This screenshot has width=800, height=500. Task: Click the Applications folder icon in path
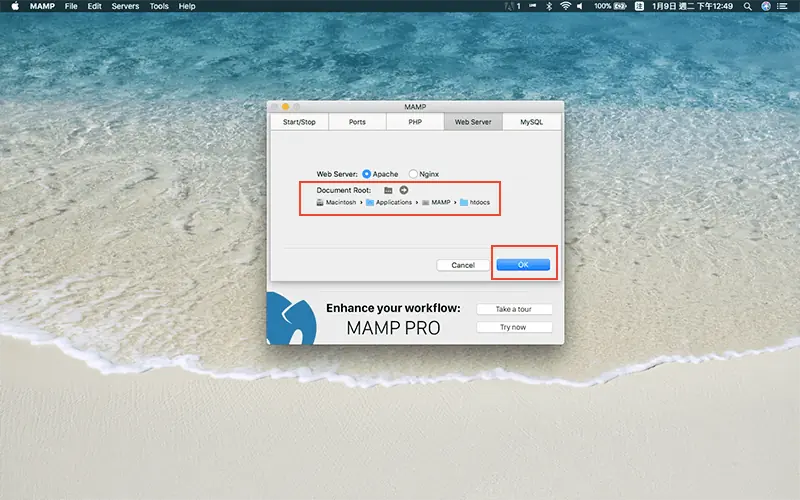point(370,203)
